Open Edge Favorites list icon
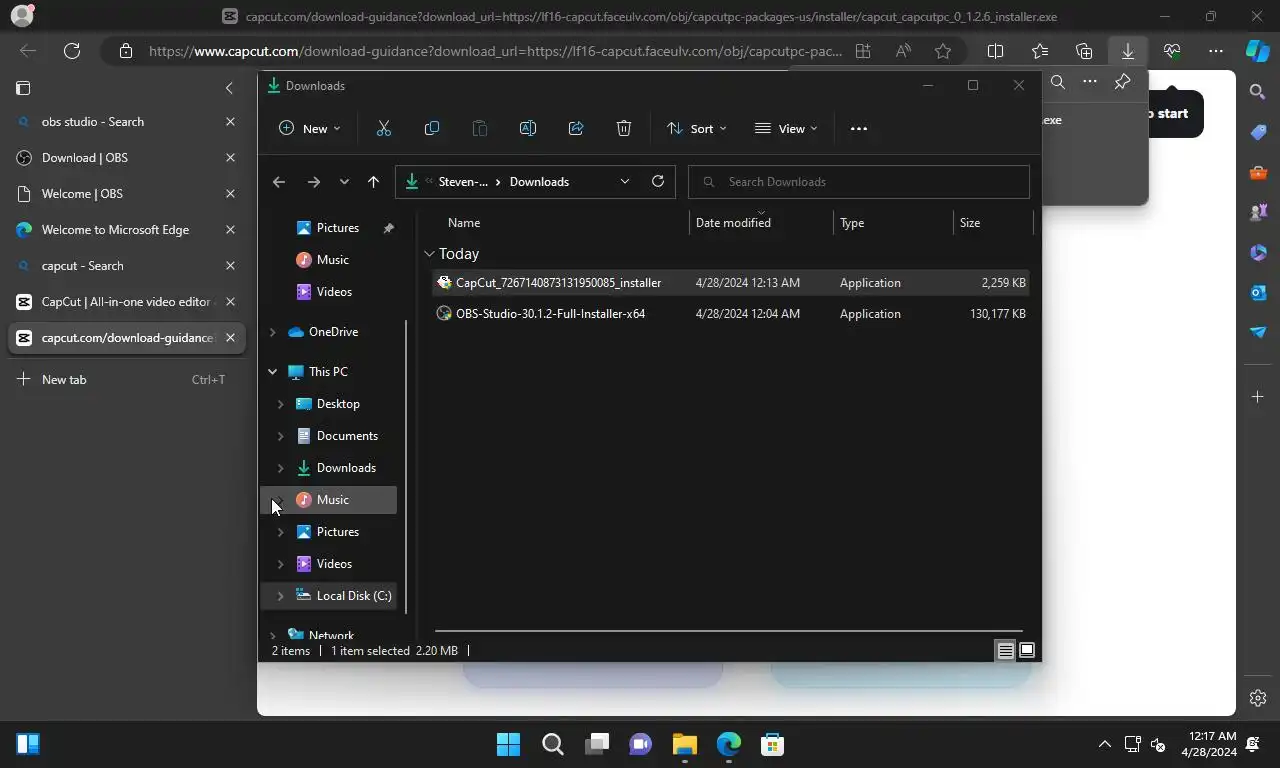Screen dimensions: 1280x768 [1040, 51]
